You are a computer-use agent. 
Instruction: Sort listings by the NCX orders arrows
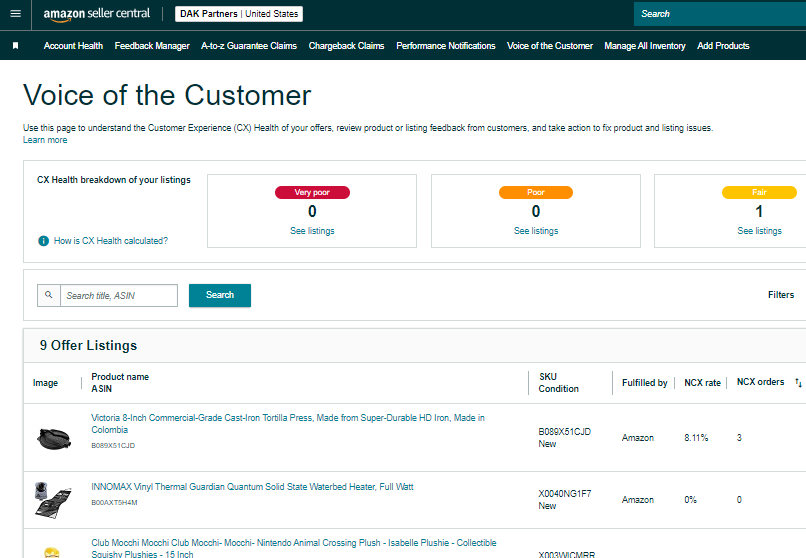pos(798,382)
